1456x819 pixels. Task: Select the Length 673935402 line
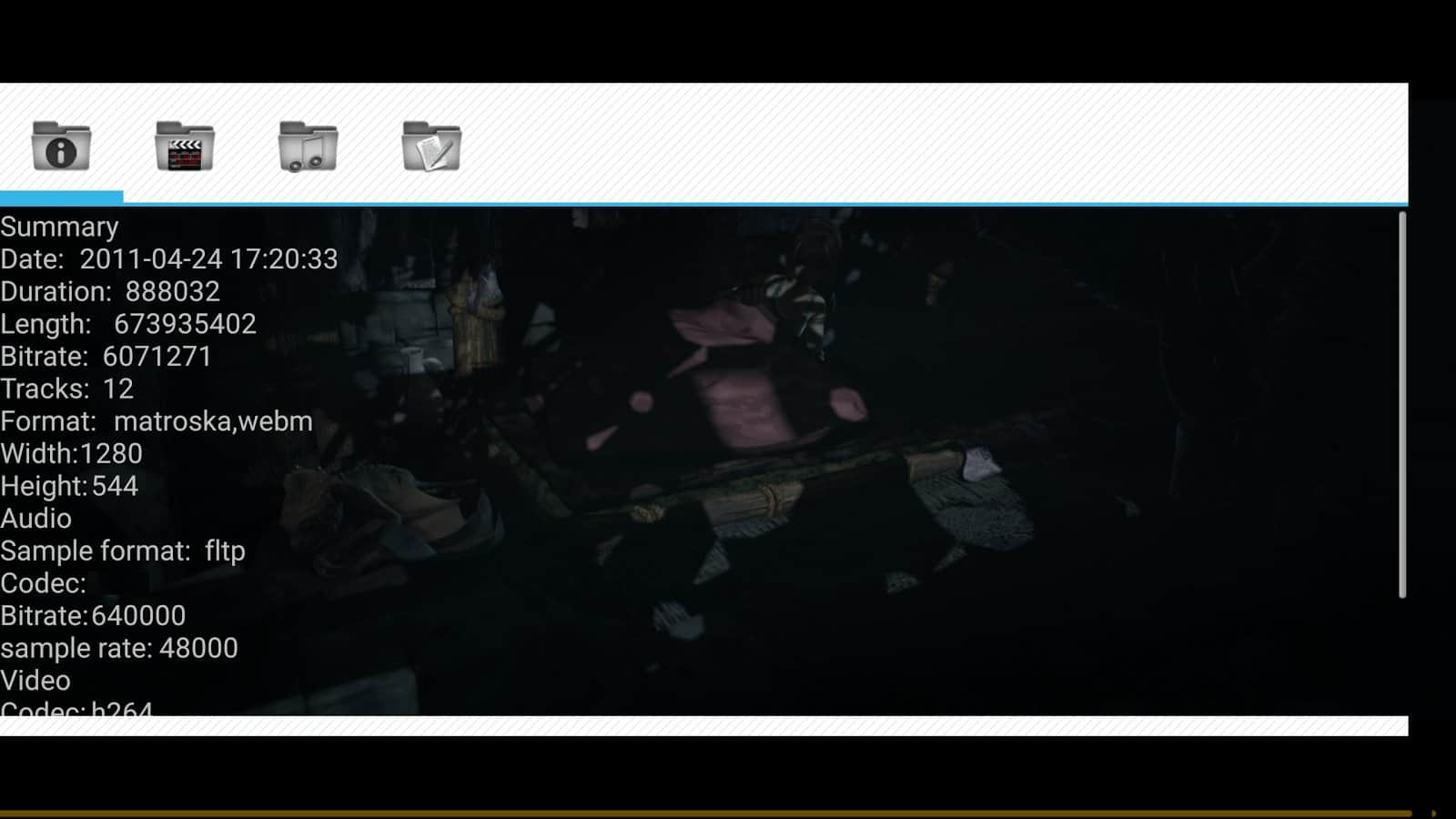[128, 324]
